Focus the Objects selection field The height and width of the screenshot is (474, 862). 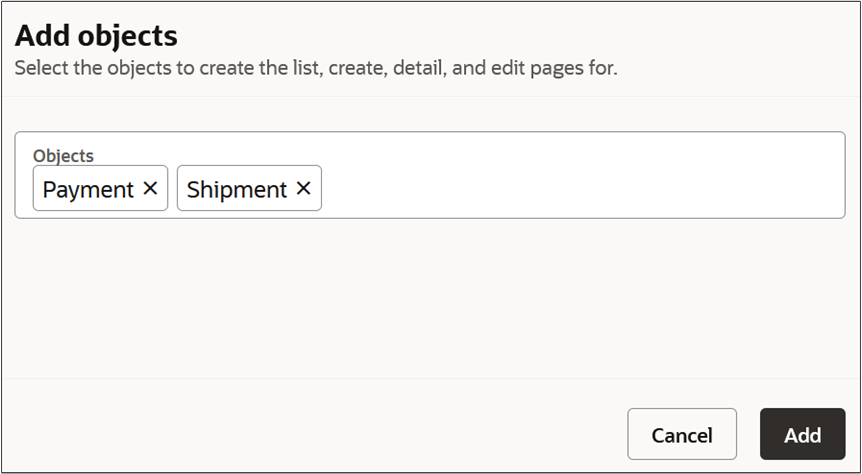[x=580, y=188]
